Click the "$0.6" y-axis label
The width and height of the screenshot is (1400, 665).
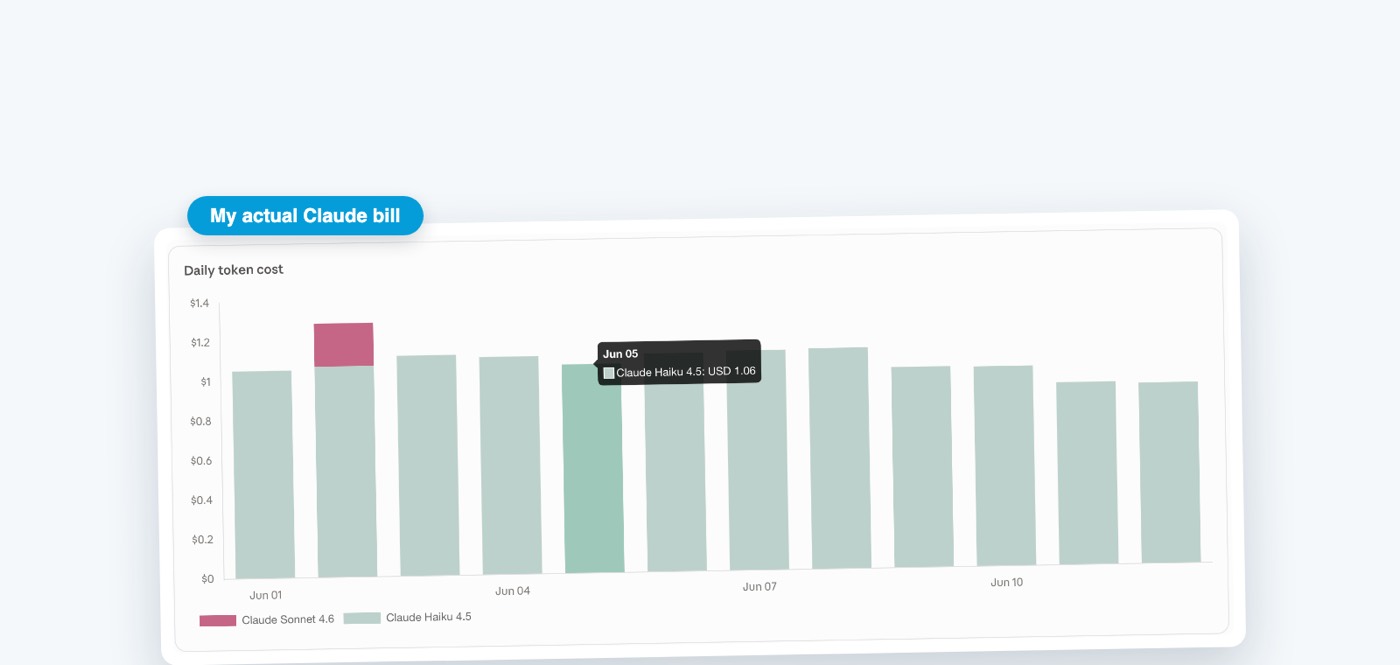click(201, 461)
